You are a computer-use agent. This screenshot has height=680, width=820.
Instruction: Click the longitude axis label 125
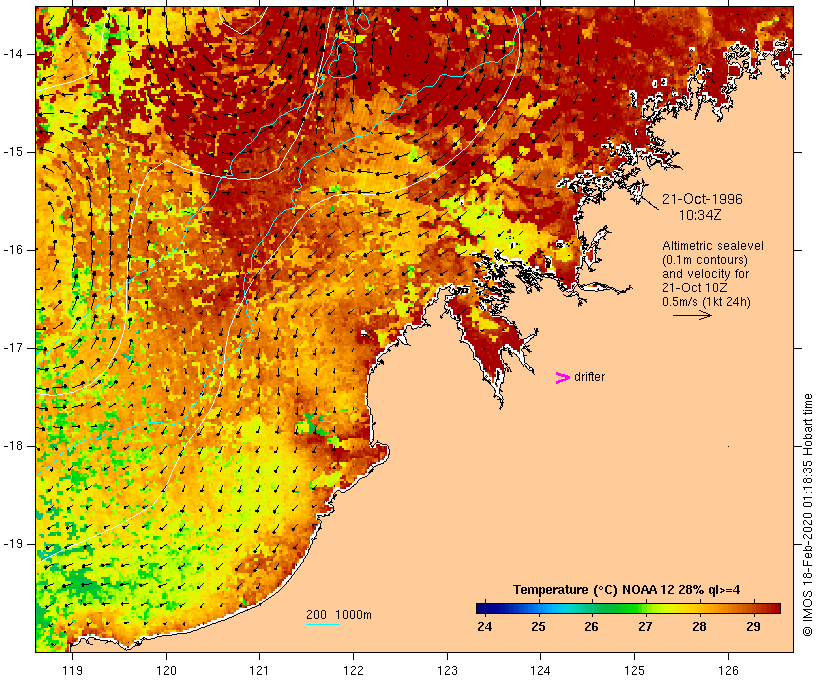click(x=635, y=670)
